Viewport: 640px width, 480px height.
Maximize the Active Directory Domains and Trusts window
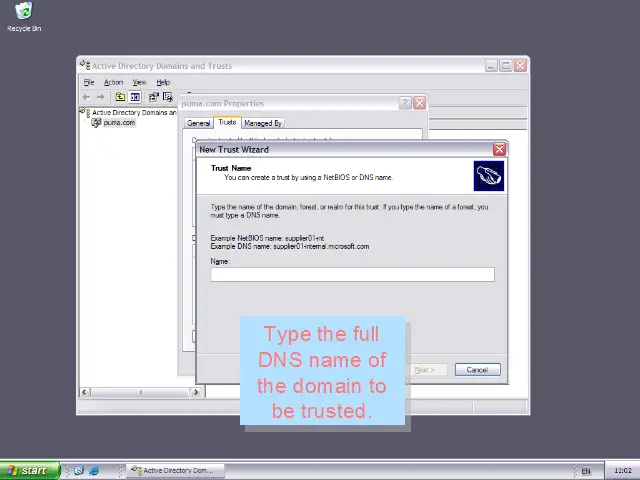coord(506,65)
